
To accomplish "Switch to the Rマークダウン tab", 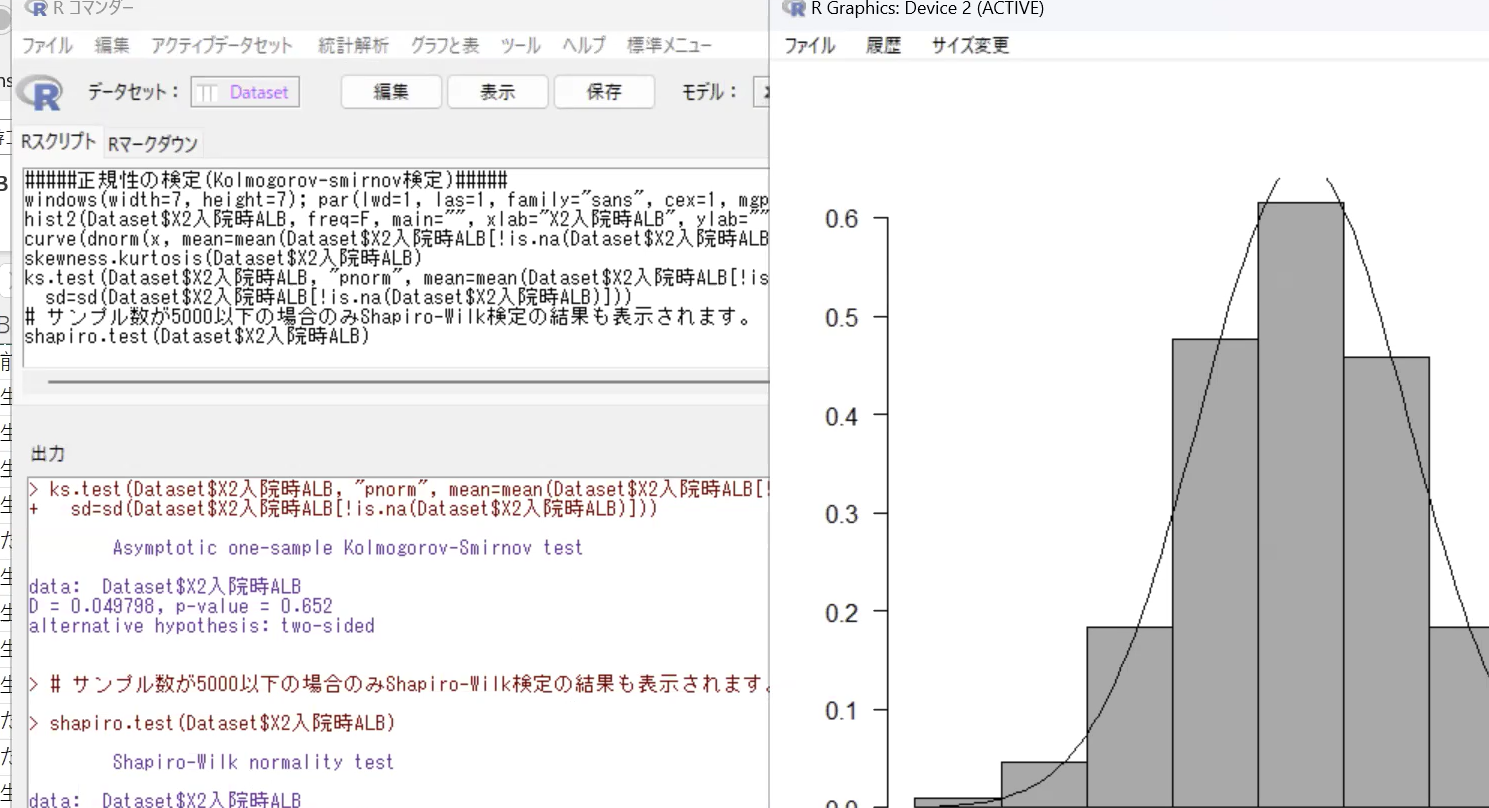I will (x=153, y=144).
